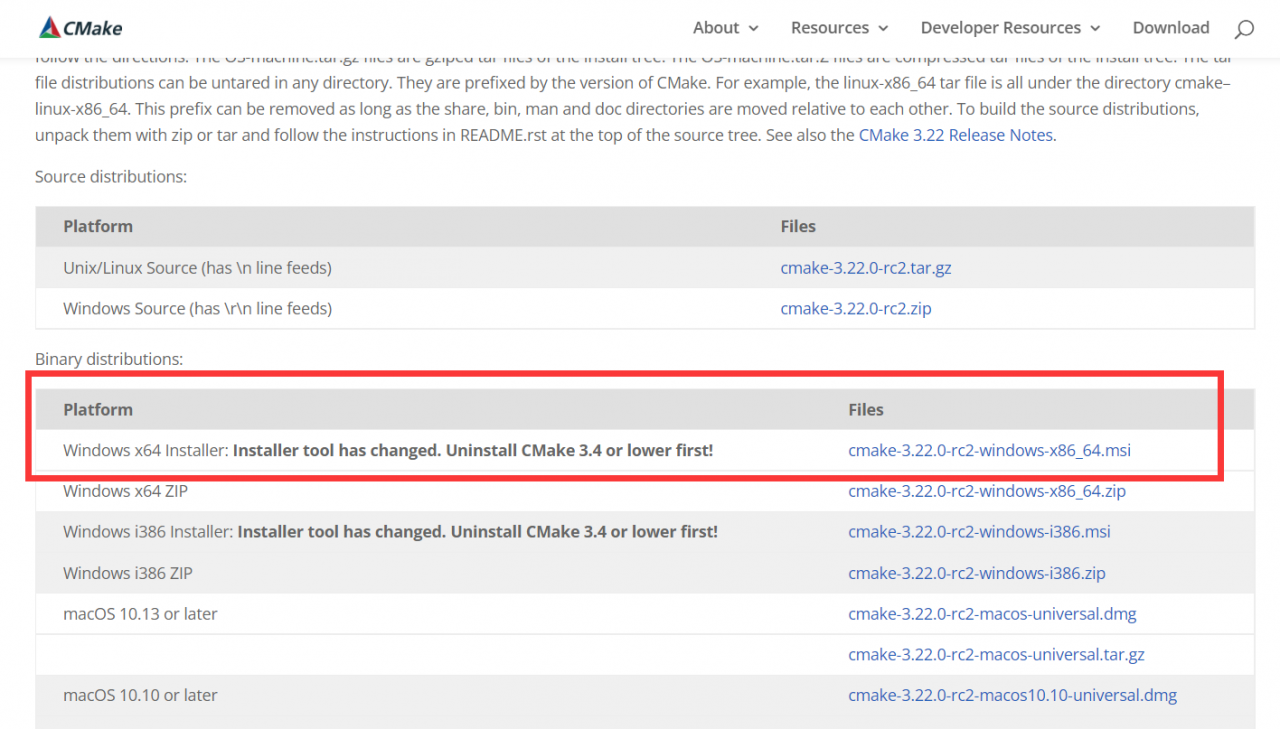Viewport: 1280px width, 729px height.
Task: Select the 'macOS 10.10 or later' cell
Action: tap(140, 695)
